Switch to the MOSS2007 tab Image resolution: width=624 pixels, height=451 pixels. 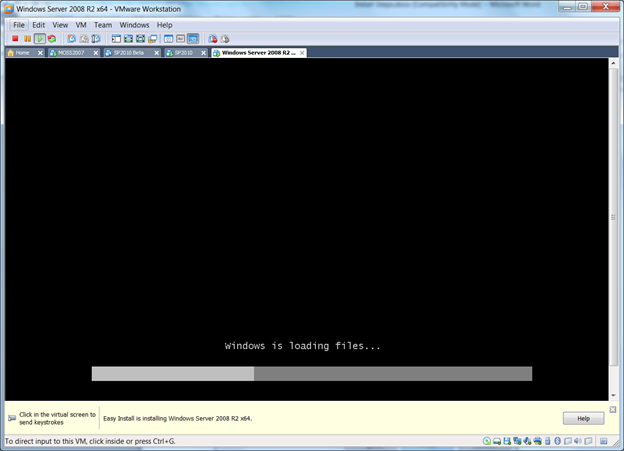pyautogui.click(x=71, y=53)
